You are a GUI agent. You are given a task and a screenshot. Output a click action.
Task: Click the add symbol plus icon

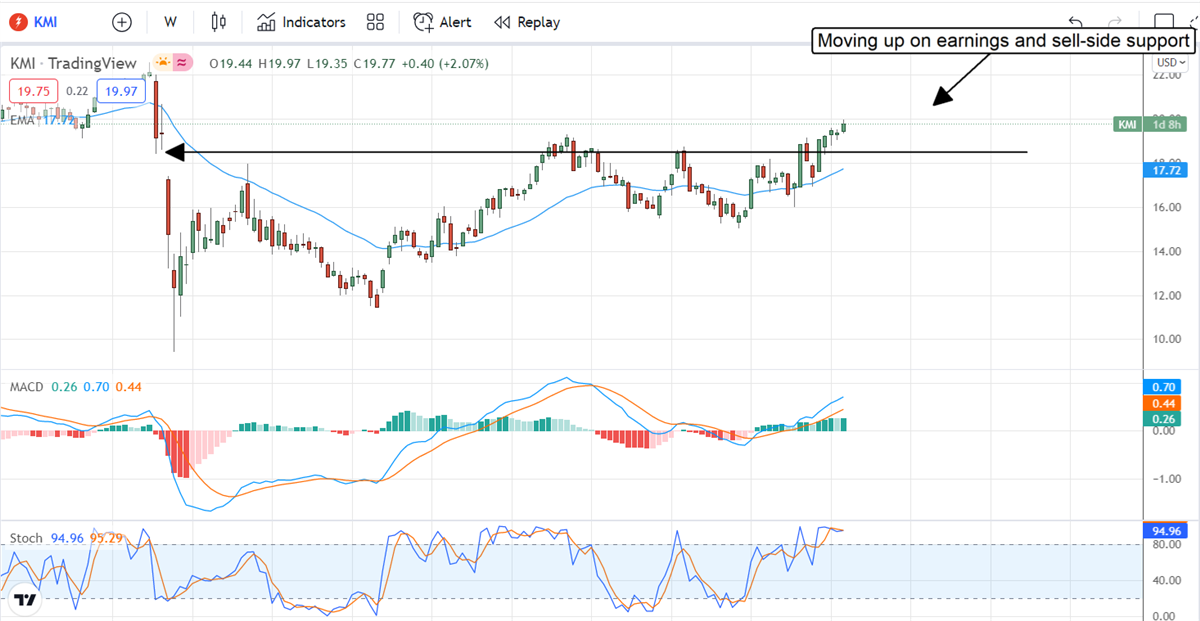(x=121, y=22)
